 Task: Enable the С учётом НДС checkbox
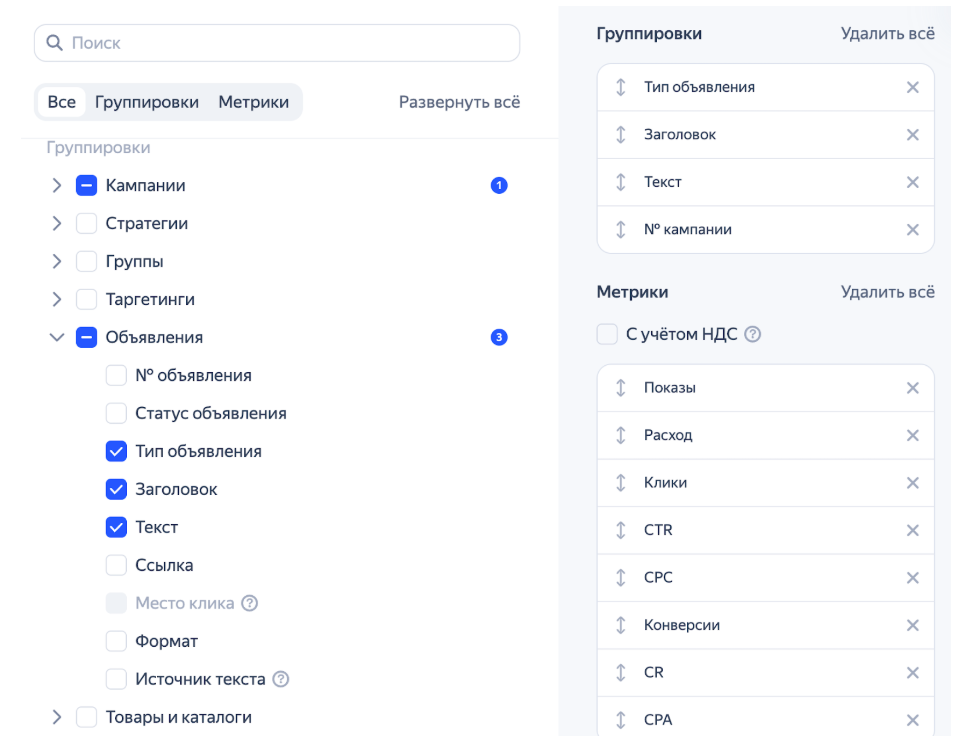point(607,335)
